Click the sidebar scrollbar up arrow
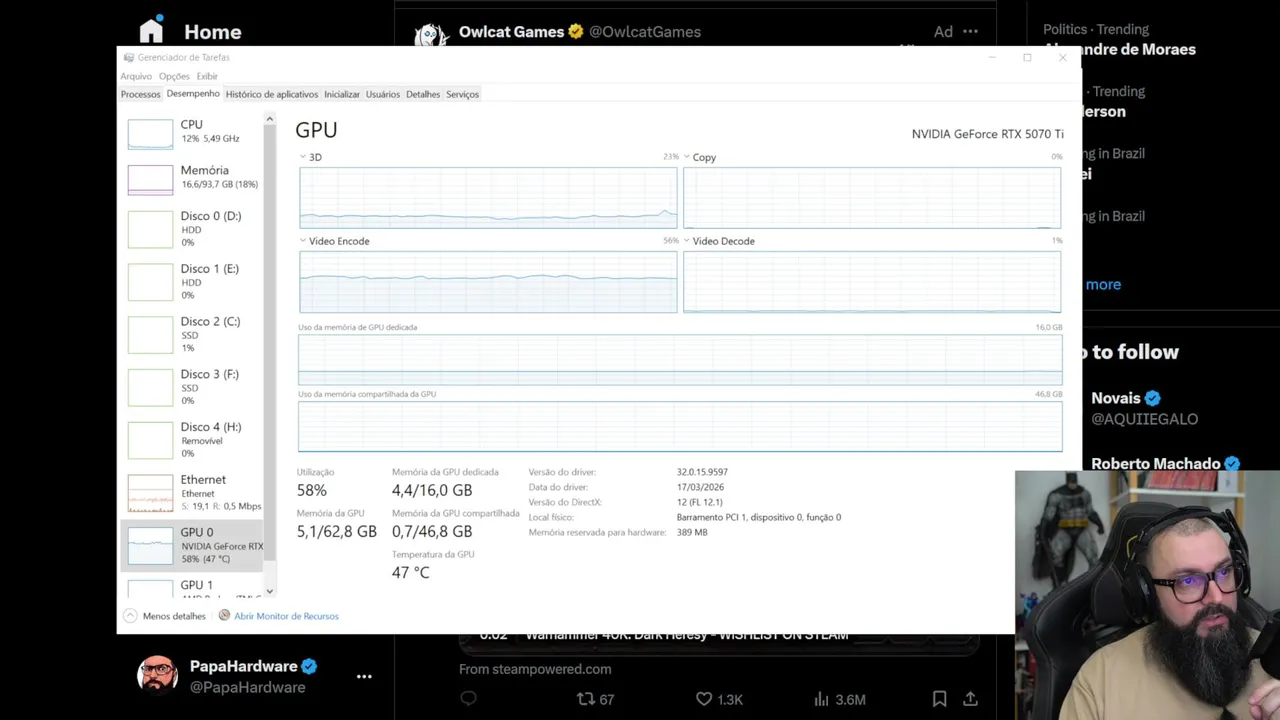 pos(269,120)
